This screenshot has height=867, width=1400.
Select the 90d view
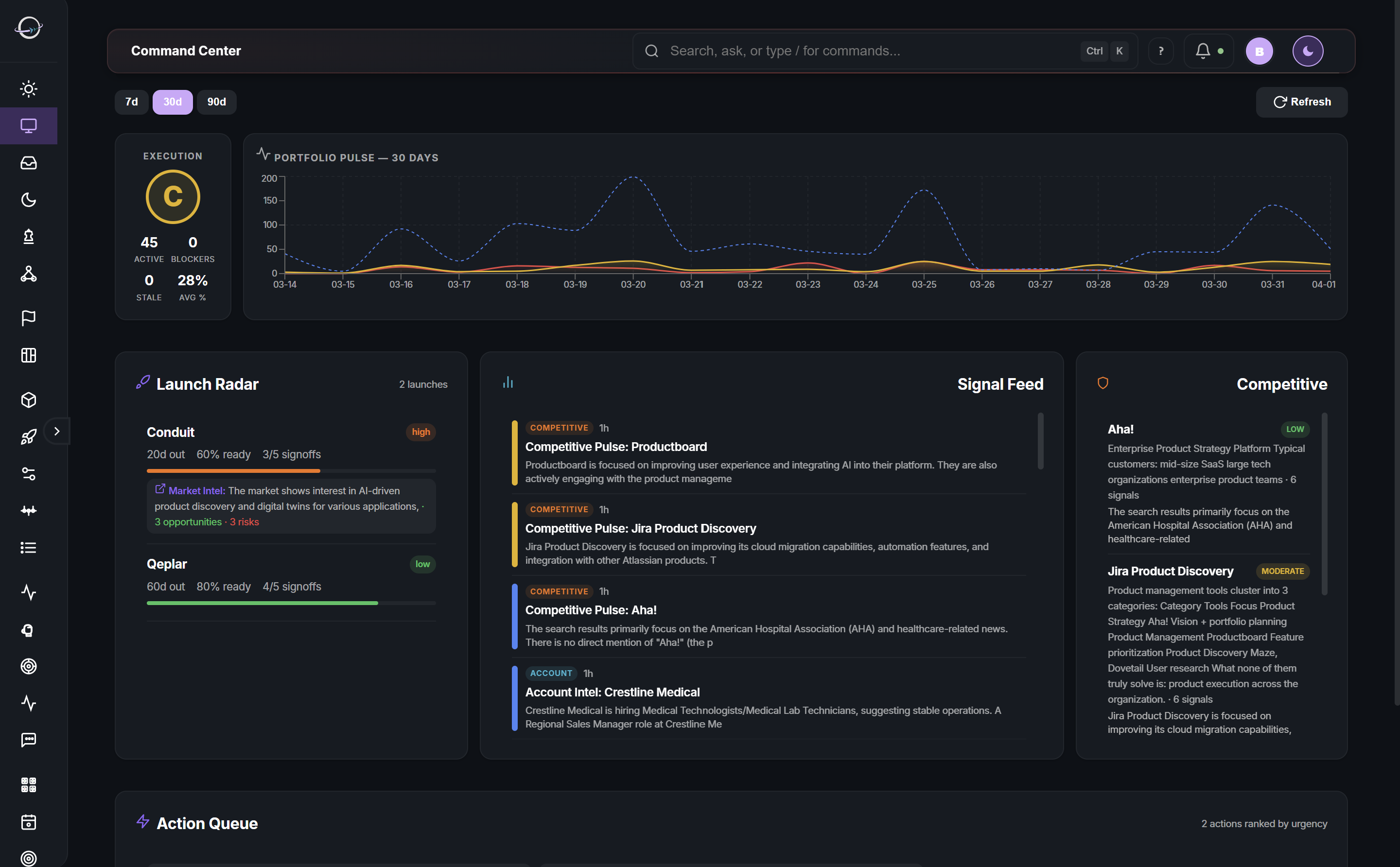pos(216,102)
